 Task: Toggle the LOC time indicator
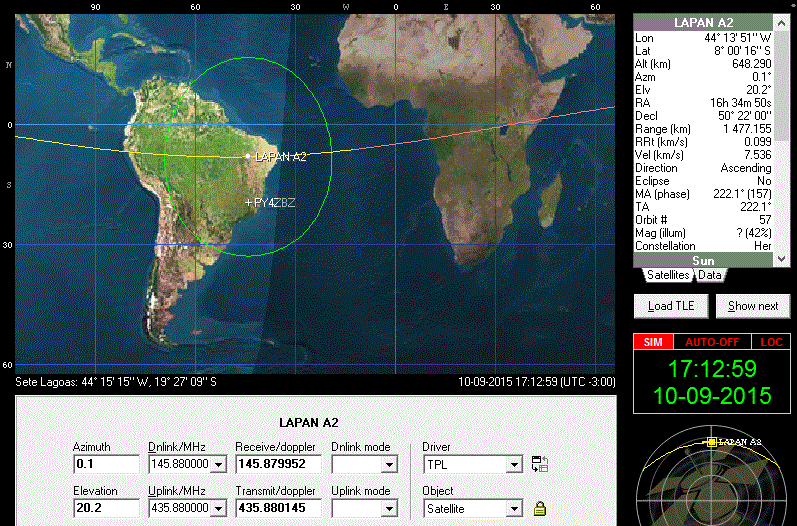771,342
